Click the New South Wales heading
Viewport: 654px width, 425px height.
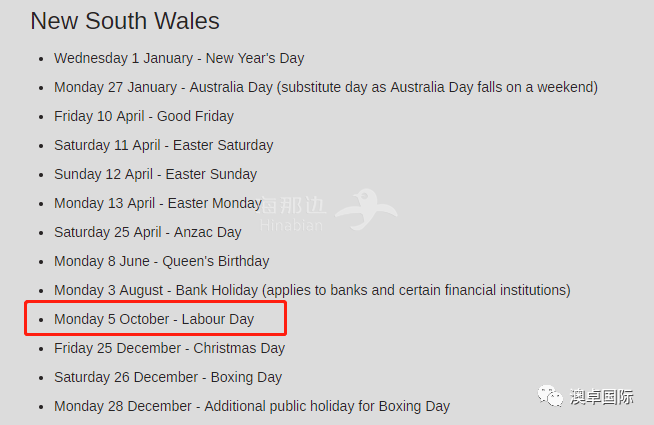125,20
